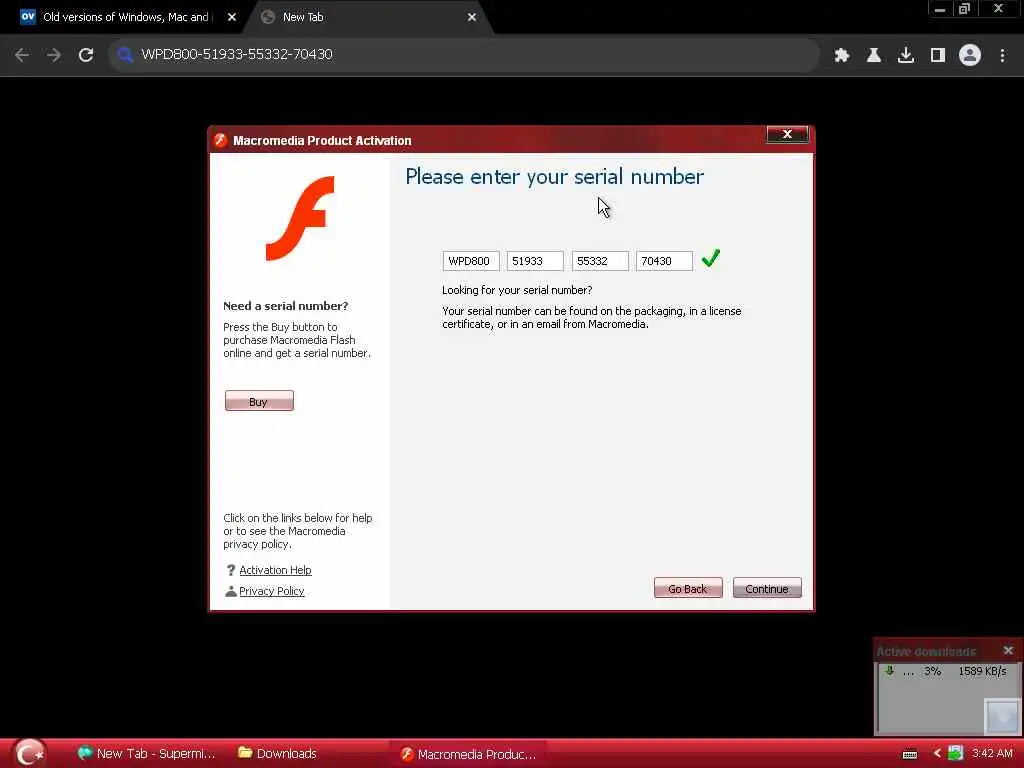The width and height of the screenshot is (1024, 768).
Task: Click the person icon beside Privacy Policy
Action: (231, 591)
